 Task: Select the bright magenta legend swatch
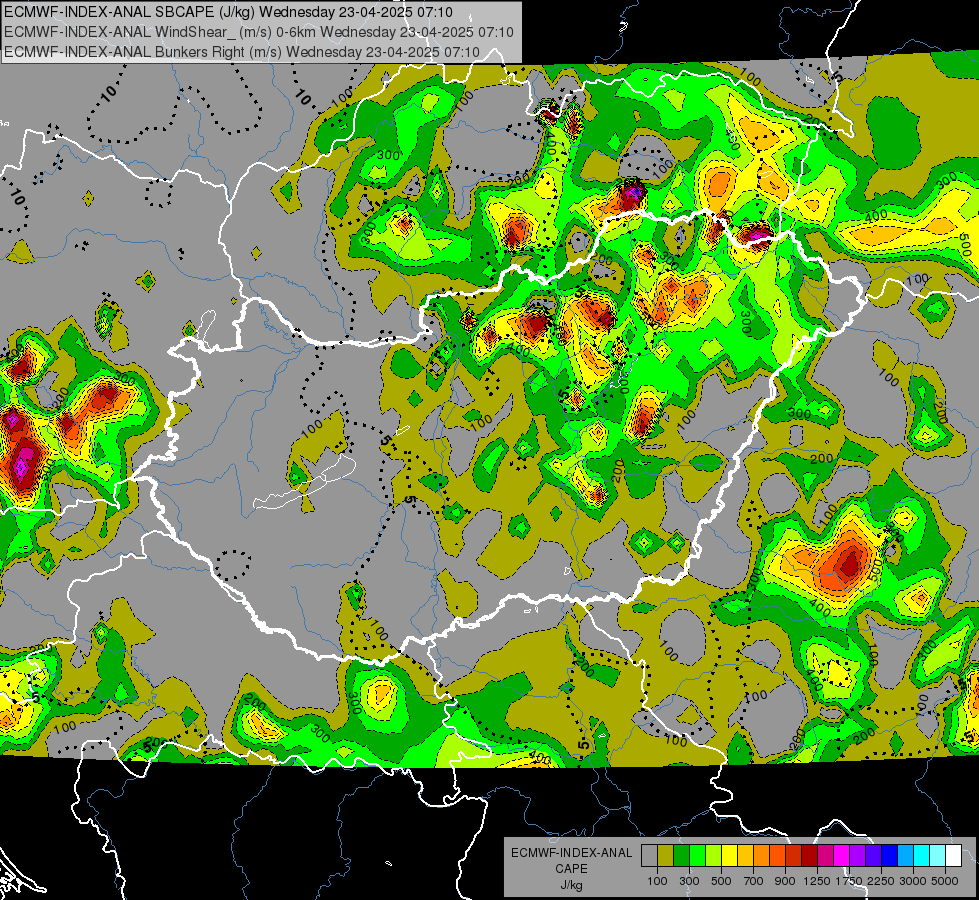click(x=842, y=856)
